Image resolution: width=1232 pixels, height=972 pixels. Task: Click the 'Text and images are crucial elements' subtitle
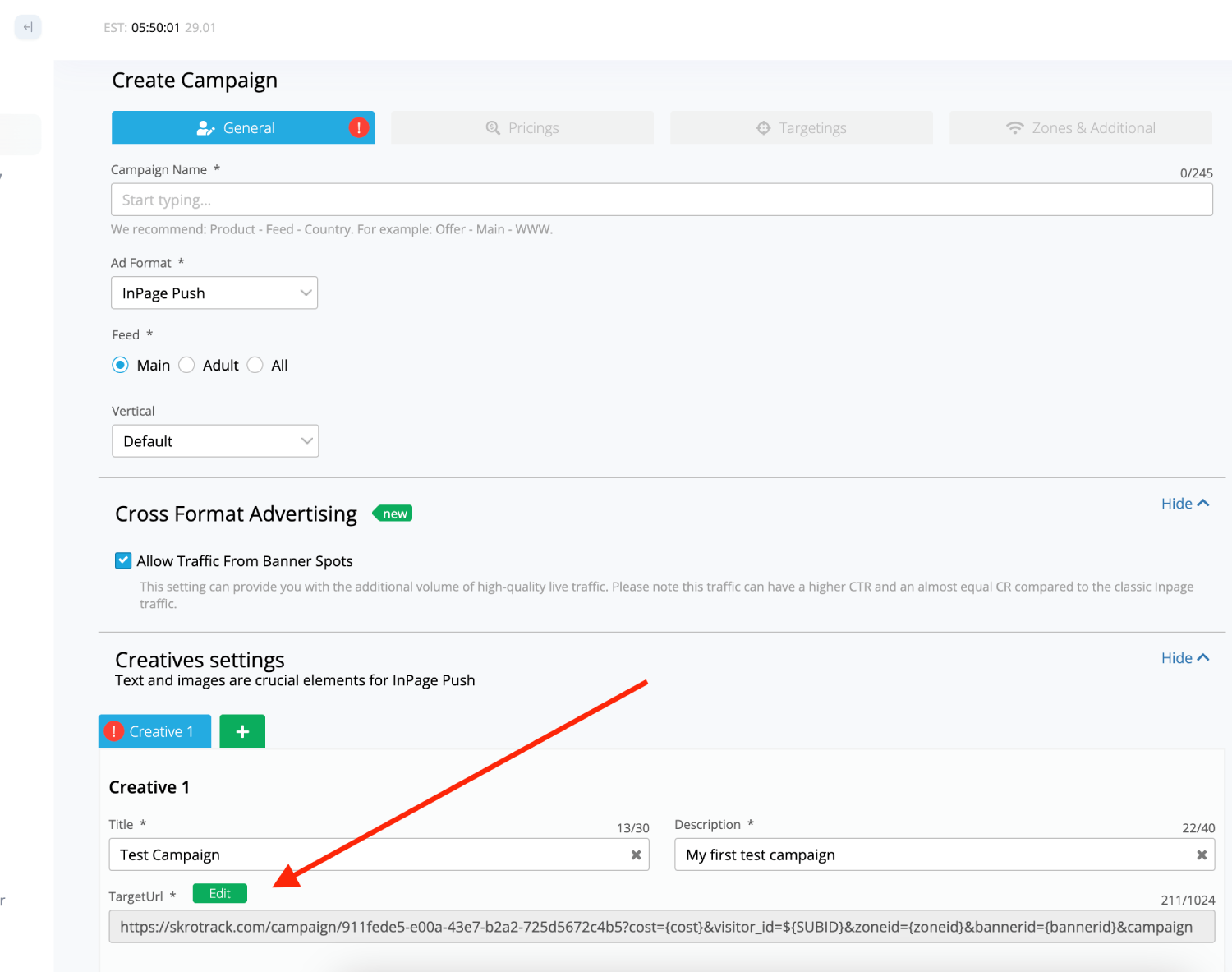[295, 680]
